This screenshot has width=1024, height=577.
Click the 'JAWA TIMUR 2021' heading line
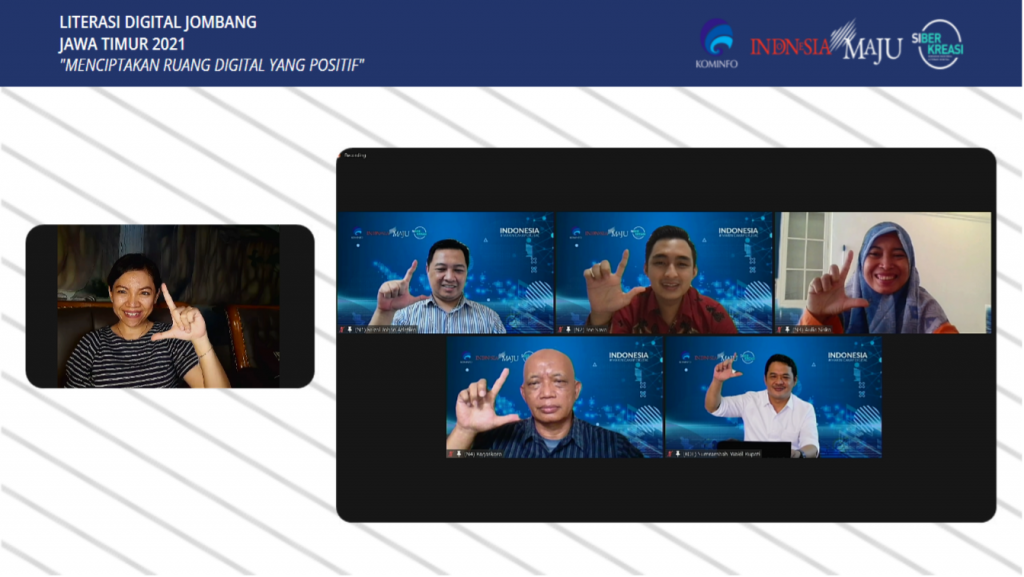tap(122, 44)
